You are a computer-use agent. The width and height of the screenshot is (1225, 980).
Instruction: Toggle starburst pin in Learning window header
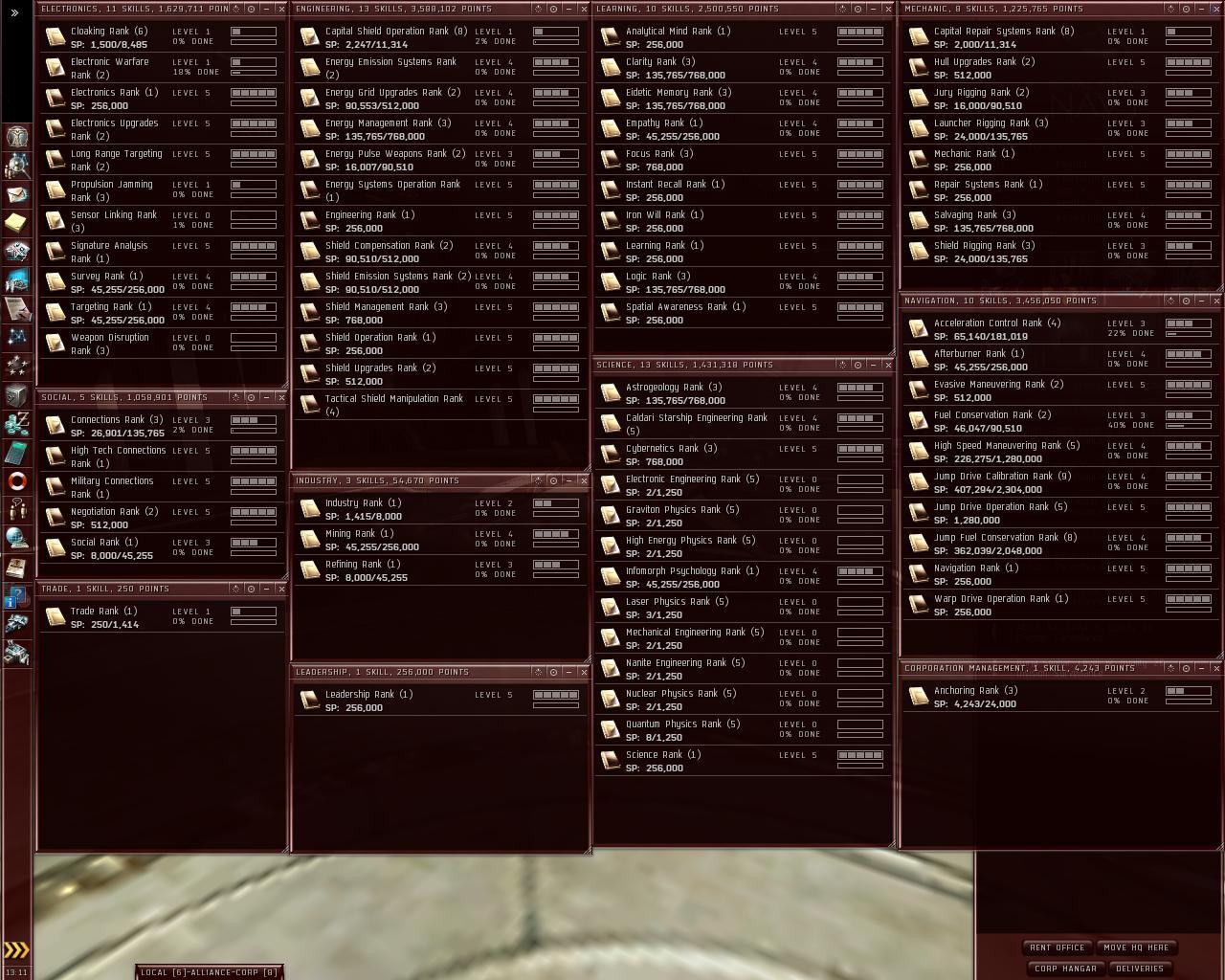tap(842, 9)
